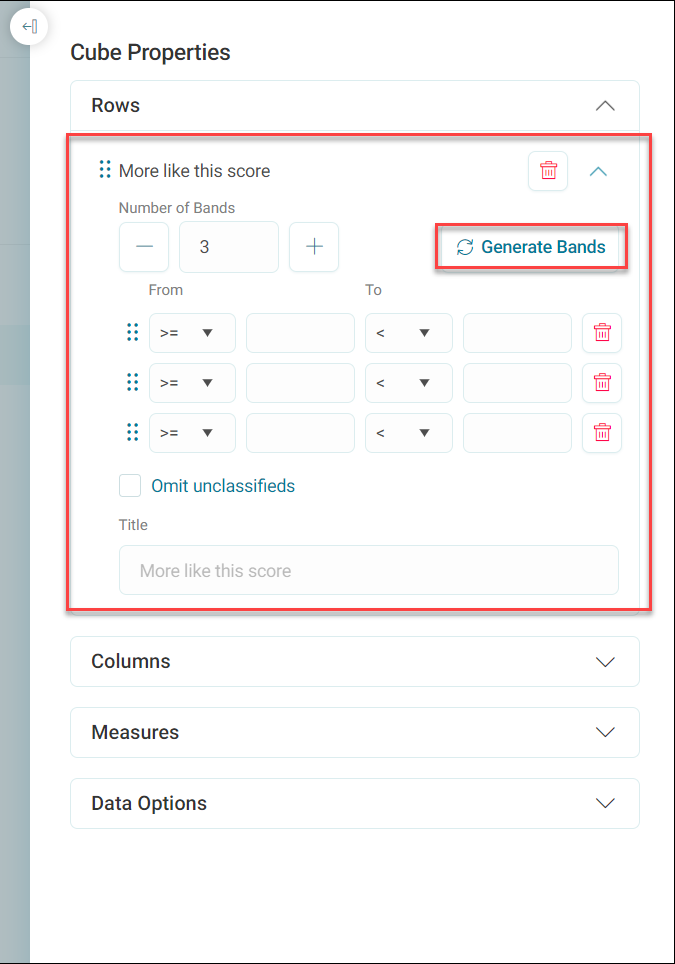Image resolution: width=675 pixels, height=964 pixels.
Task: Collapse the side panel with arrow icon
Action: 29,26
